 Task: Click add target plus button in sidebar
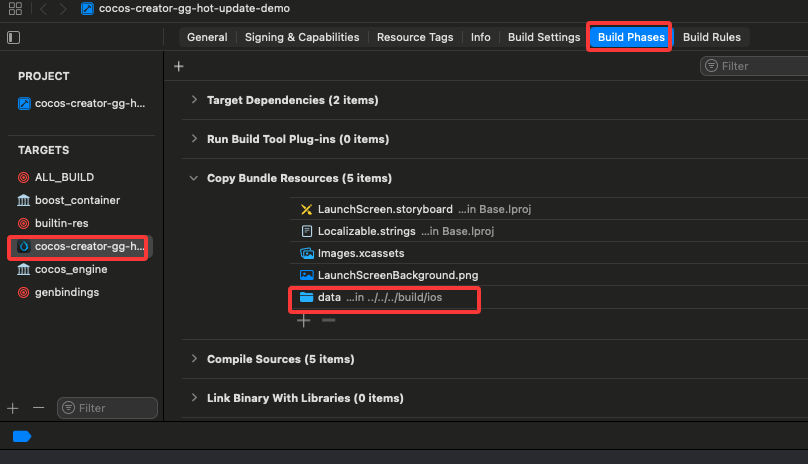pyautogui.click(x=13, y=408)
